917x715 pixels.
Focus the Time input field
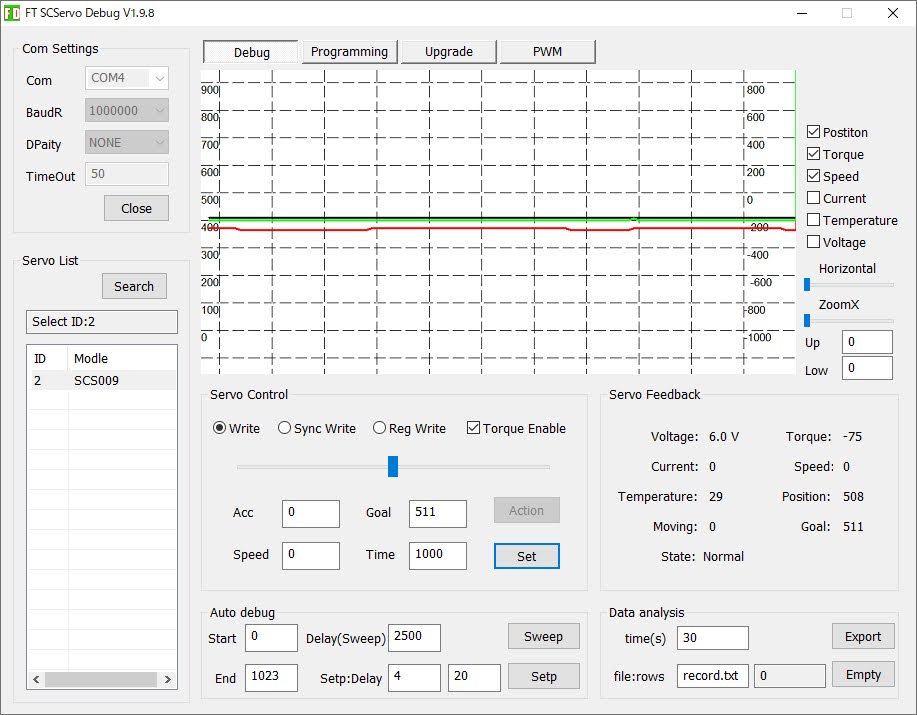pyautogui.click(x=437, y=555)
